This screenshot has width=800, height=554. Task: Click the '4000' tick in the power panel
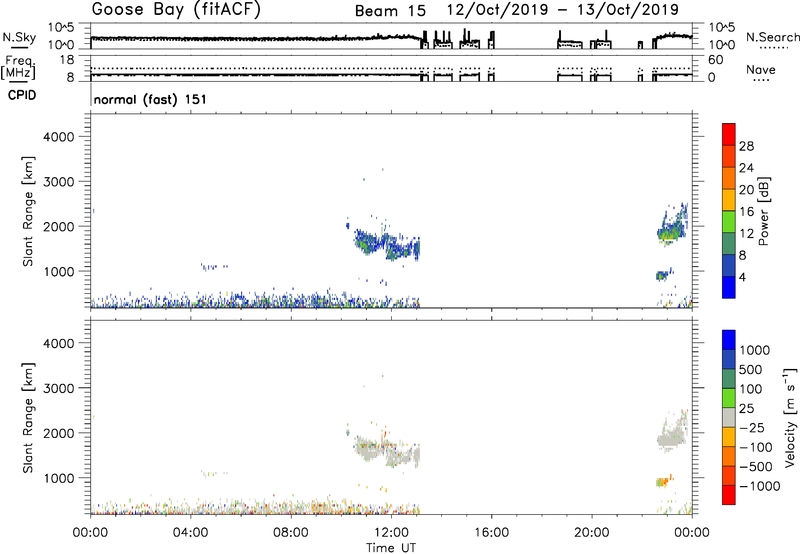(59, 137)
